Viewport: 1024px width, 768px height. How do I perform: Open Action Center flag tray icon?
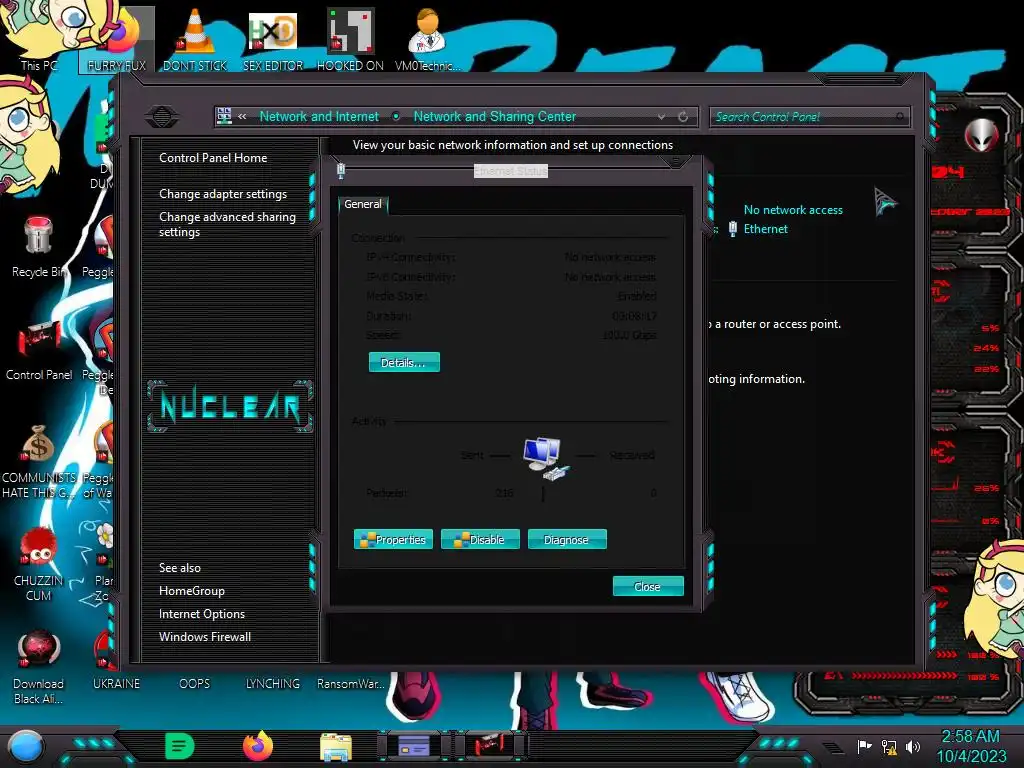pos(864,746)
